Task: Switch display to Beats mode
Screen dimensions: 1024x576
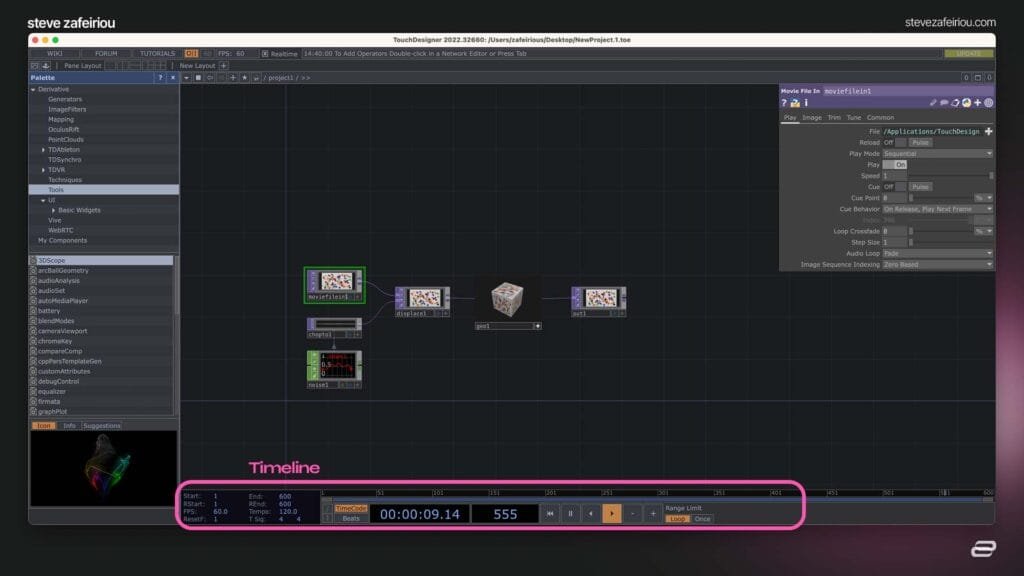Action: point(351,519)
